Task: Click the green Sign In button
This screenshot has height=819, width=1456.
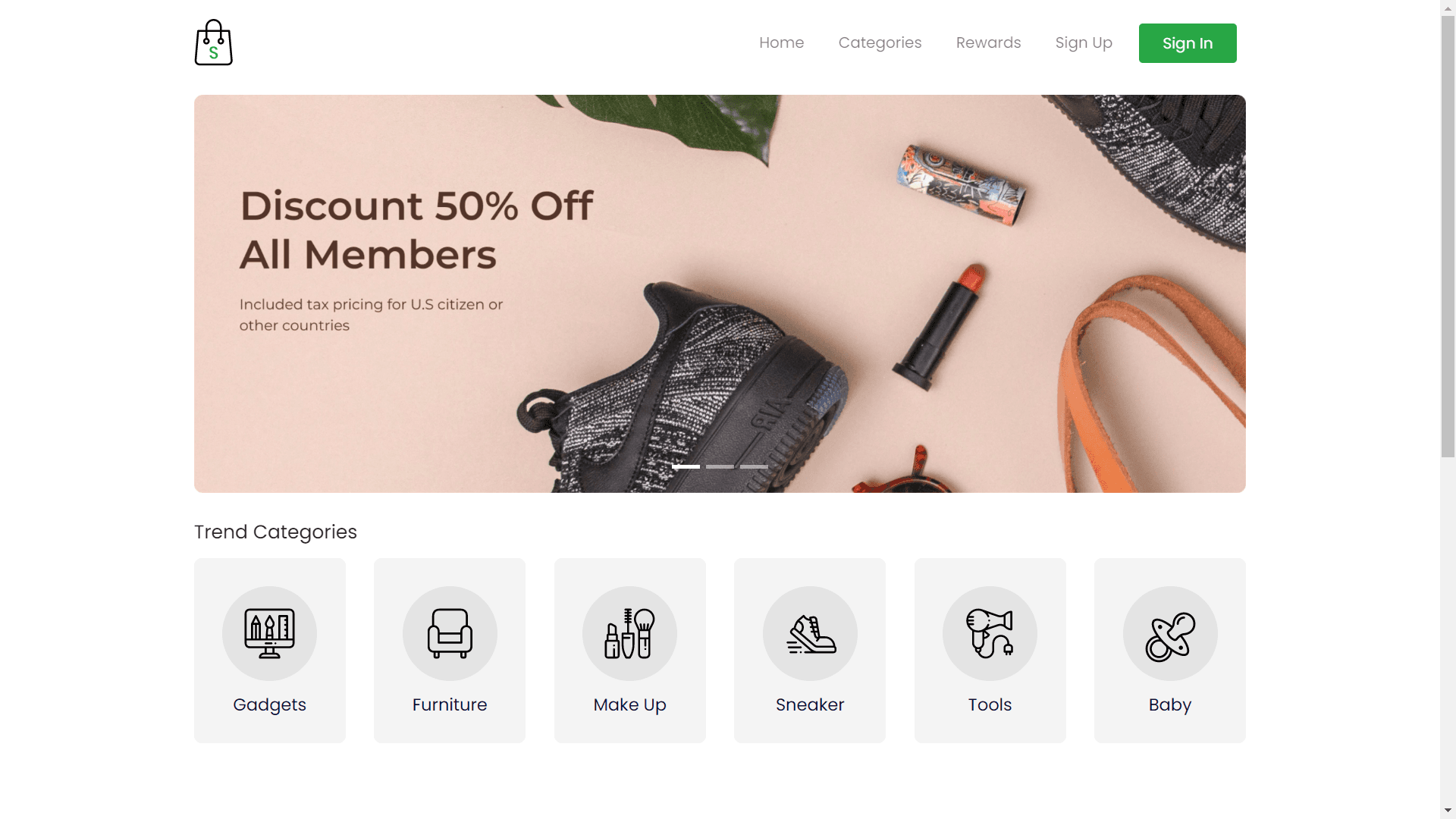Action: (x=1188, y=43)
